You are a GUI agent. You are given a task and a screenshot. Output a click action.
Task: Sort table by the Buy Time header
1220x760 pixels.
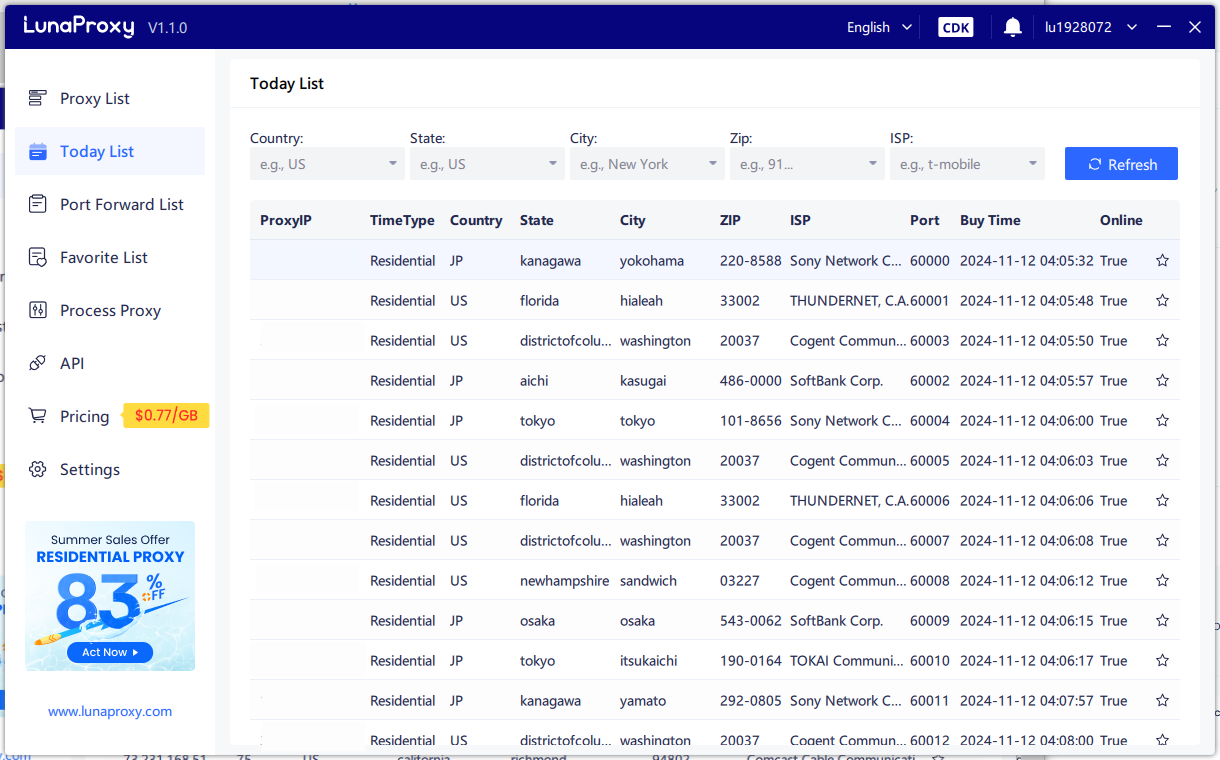point(990,220)
